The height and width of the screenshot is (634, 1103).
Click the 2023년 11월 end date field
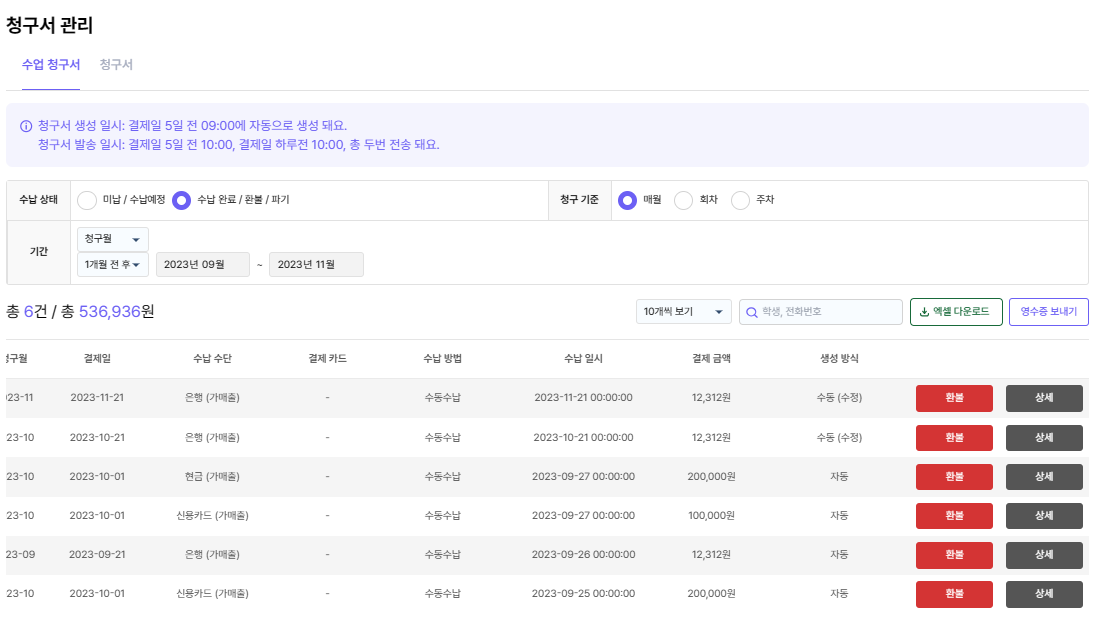pyautogui.click(x=316, y=264)
